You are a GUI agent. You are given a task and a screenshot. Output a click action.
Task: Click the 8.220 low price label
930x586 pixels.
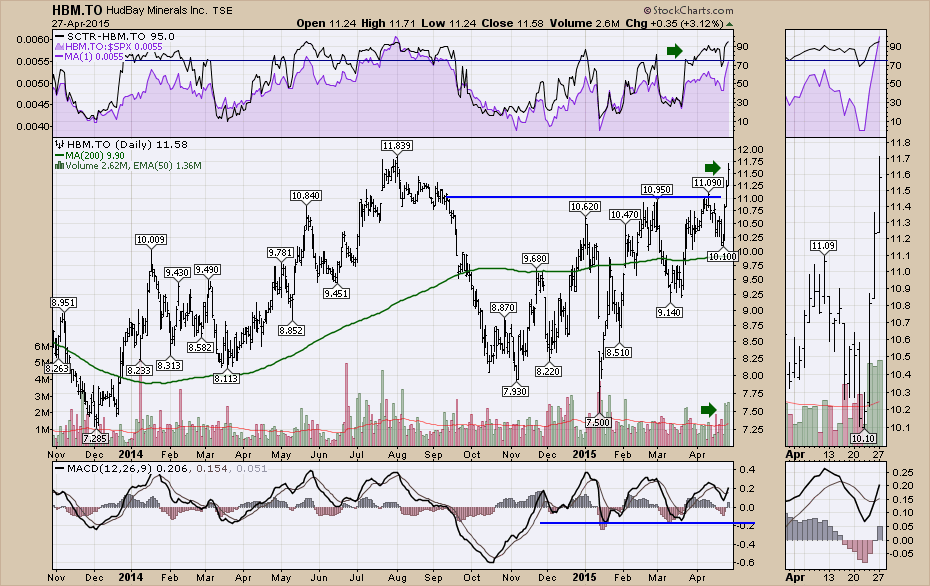click(548, 371)
